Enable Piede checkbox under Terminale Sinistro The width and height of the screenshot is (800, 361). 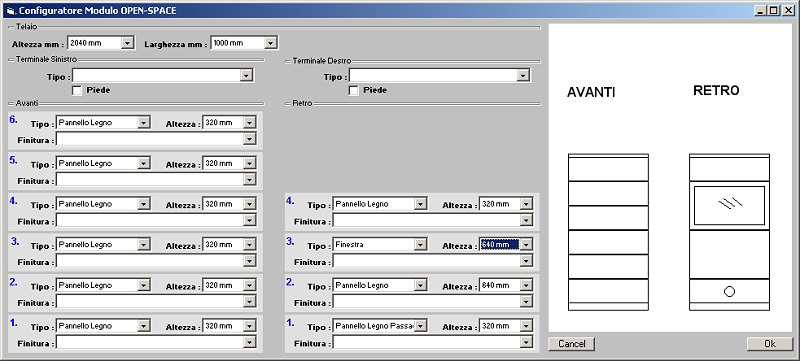pos(77,91)
